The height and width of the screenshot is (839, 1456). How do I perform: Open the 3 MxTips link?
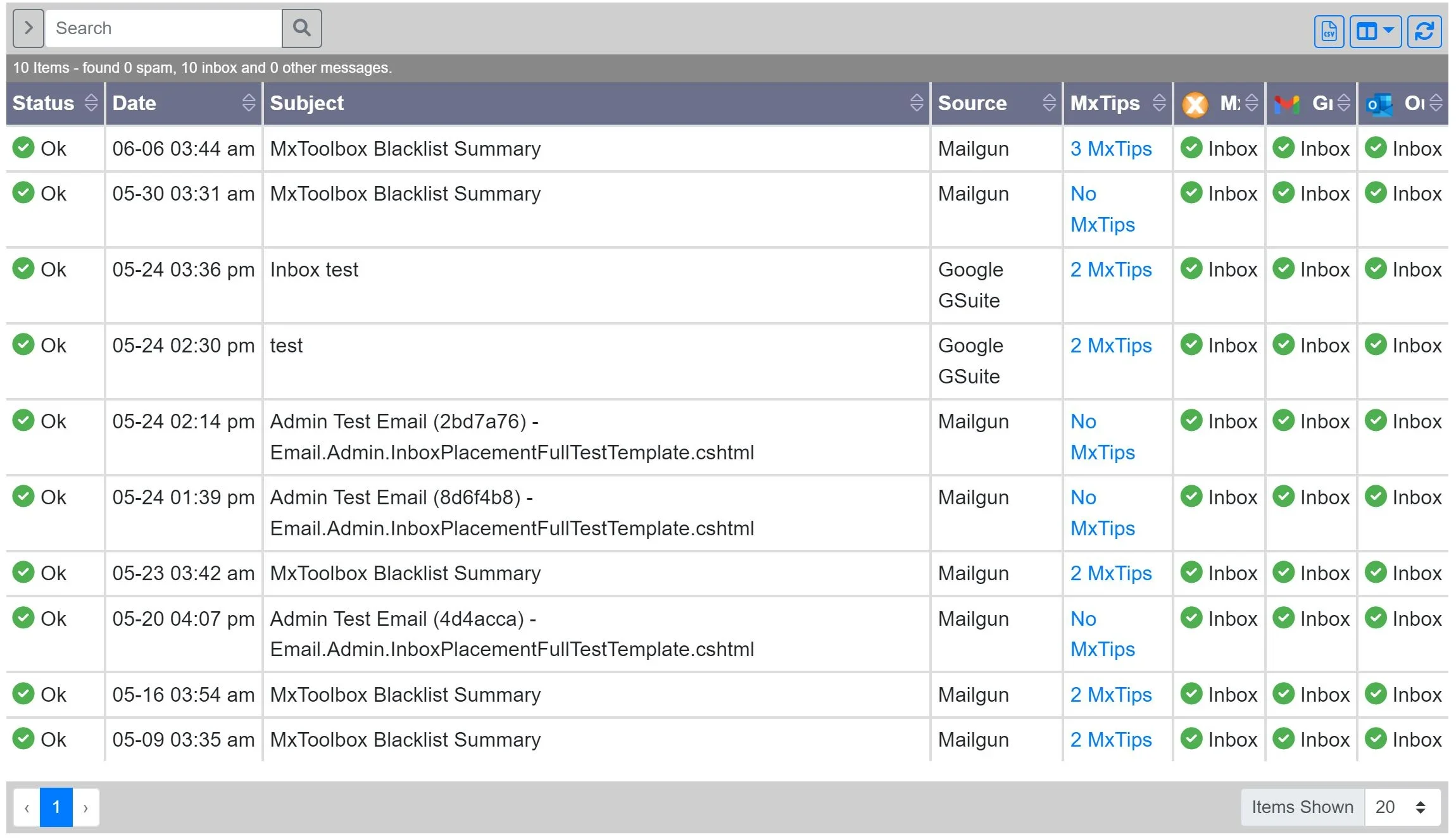(x=1110, y=149)
